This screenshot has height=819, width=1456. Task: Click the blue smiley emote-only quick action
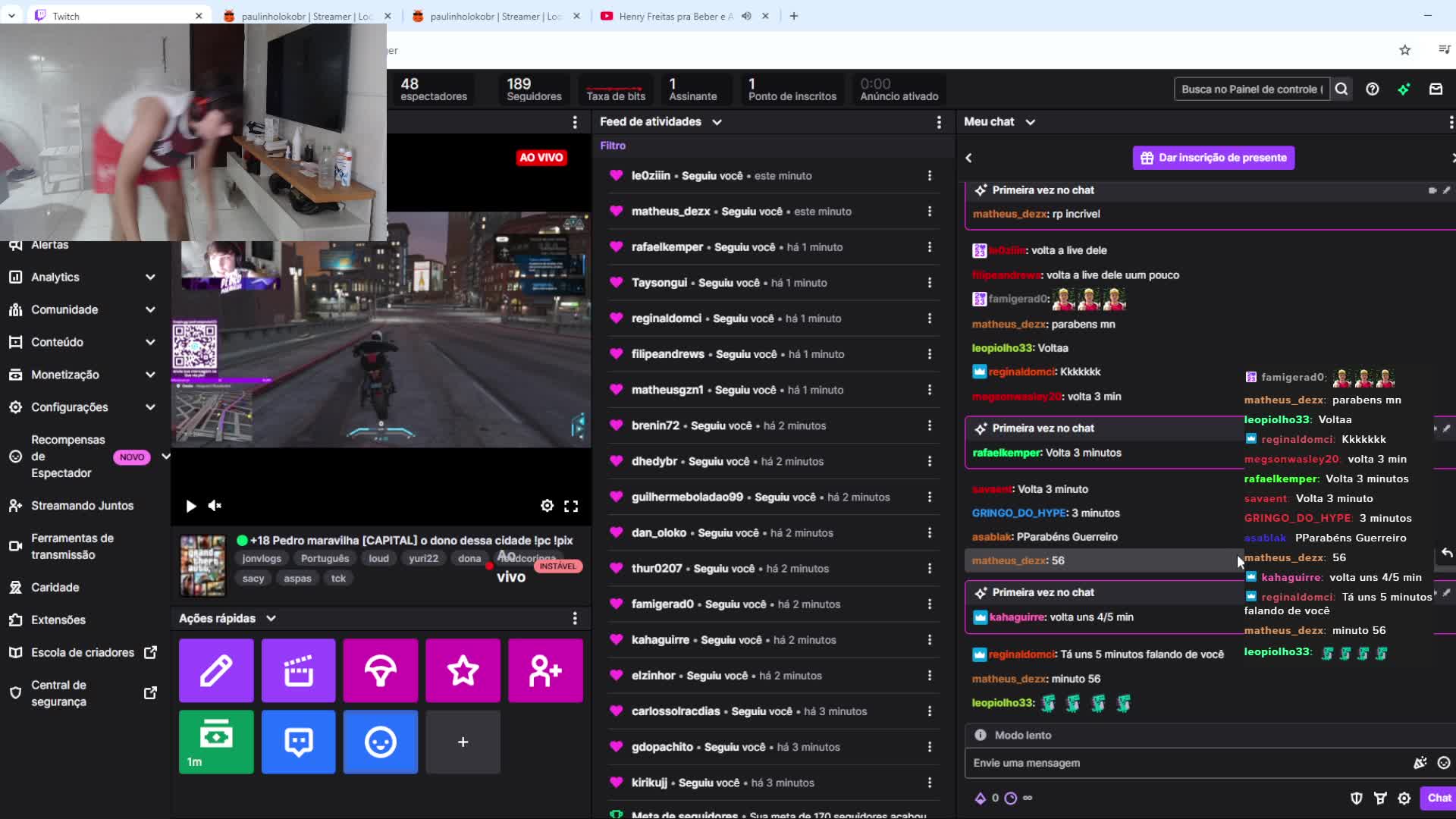point(381,742)
